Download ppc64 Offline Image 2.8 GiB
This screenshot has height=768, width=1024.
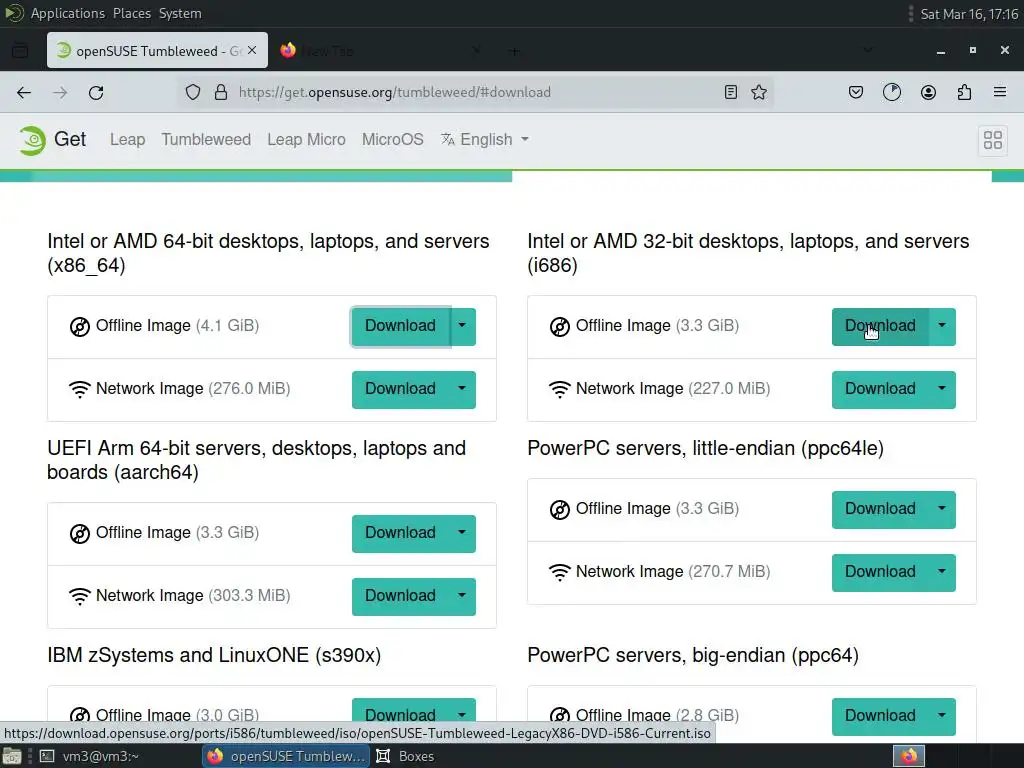(x=880, y=716)
